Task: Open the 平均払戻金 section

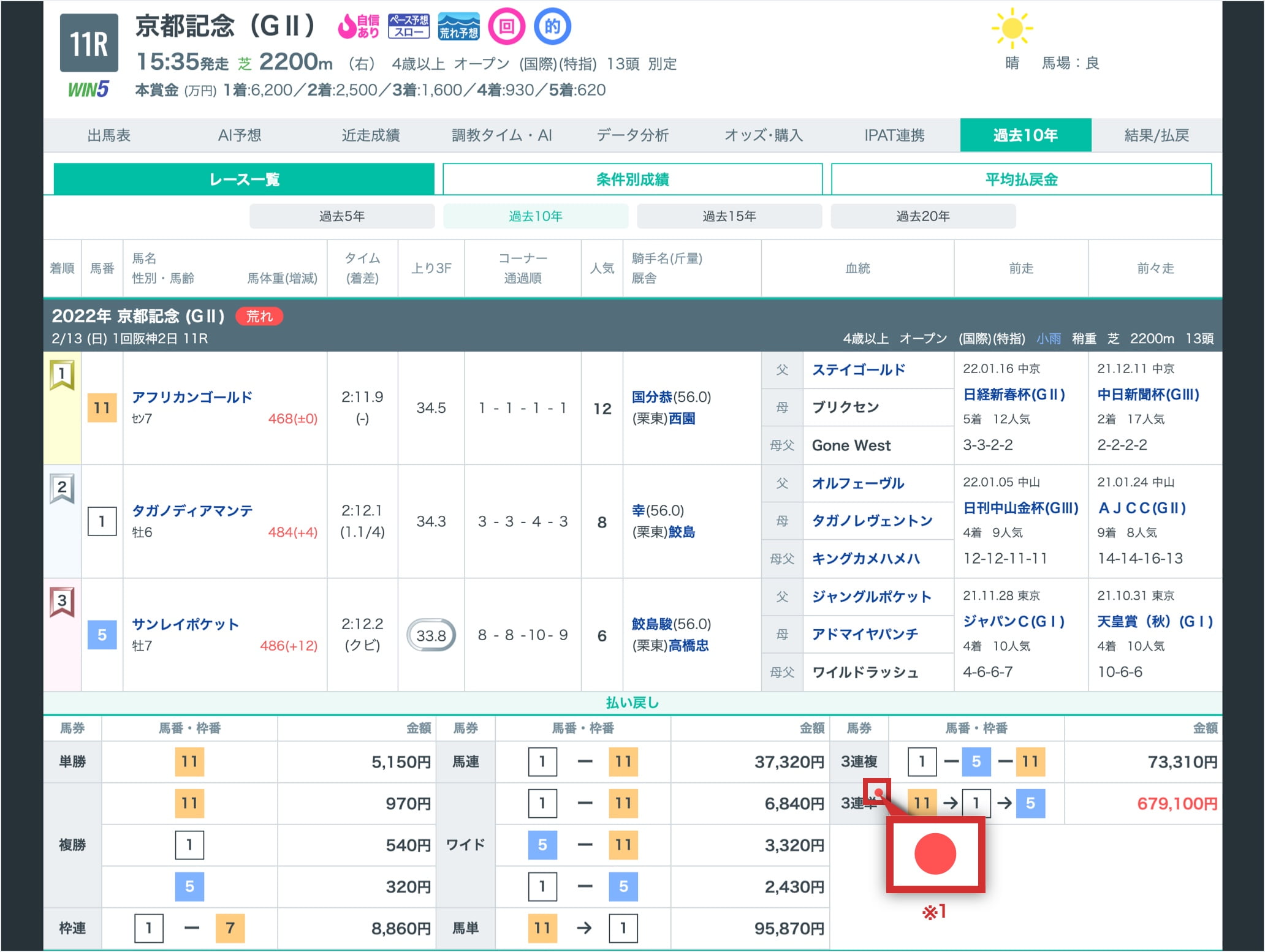Action: (x=1020, y=179)
